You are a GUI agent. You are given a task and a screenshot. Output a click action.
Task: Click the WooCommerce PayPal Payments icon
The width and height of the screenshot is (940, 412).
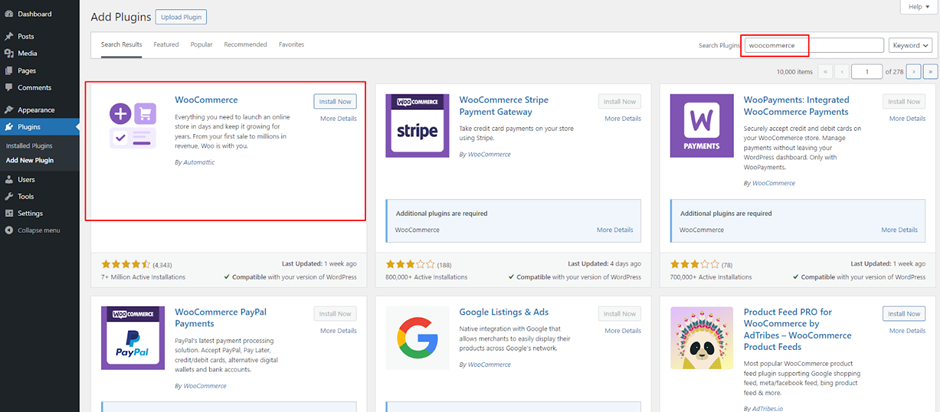click(x=132, y=338)
